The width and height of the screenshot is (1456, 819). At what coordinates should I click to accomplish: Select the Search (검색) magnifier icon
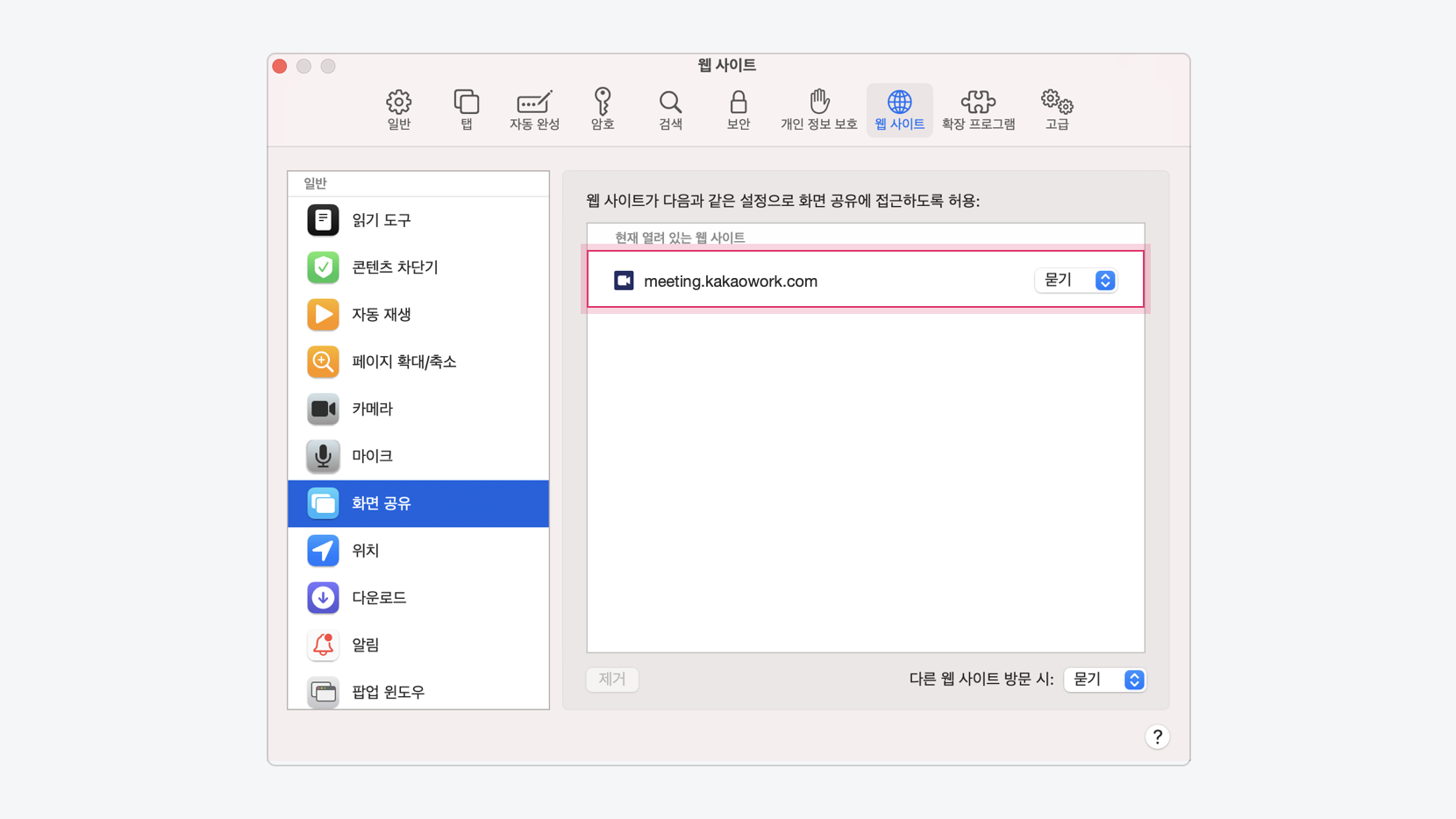[670, 110]
